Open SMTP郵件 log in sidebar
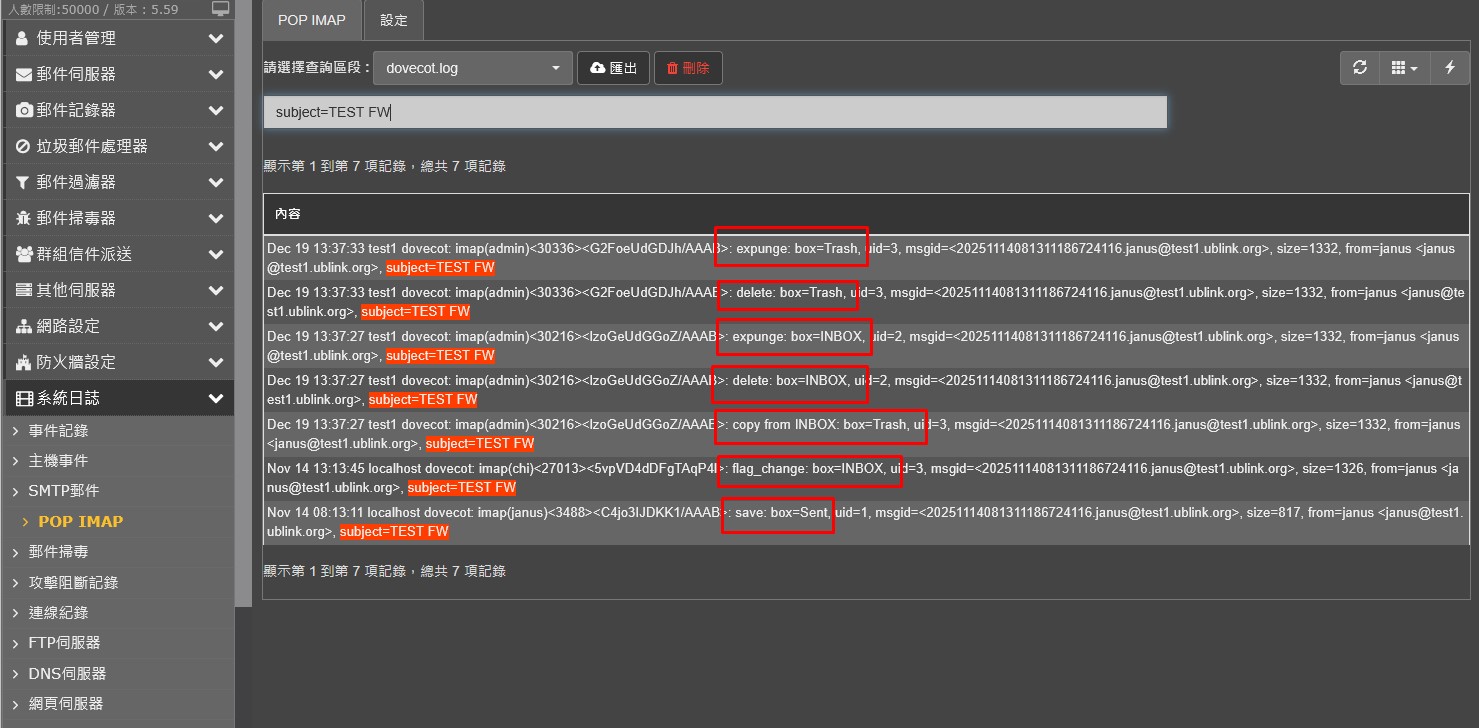Screen dimensions: 1479x728 63,491
